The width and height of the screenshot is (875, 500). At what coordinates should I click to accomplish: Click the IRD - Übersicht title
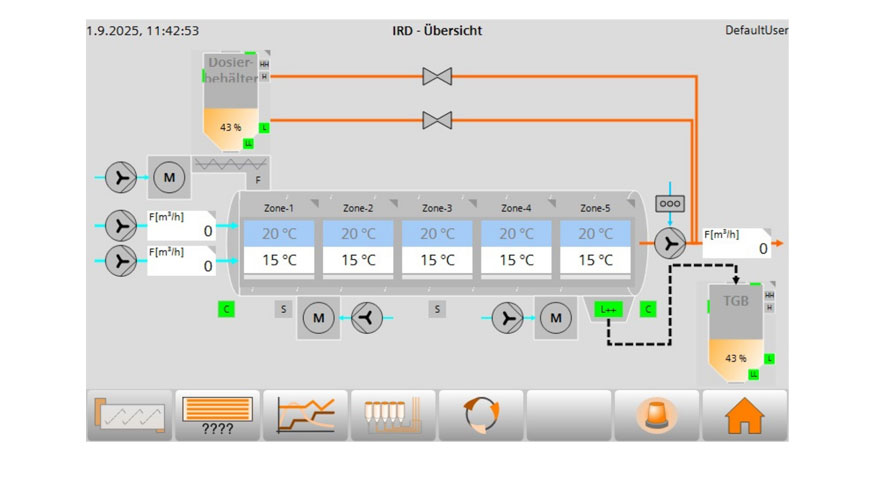click(437, 30)
